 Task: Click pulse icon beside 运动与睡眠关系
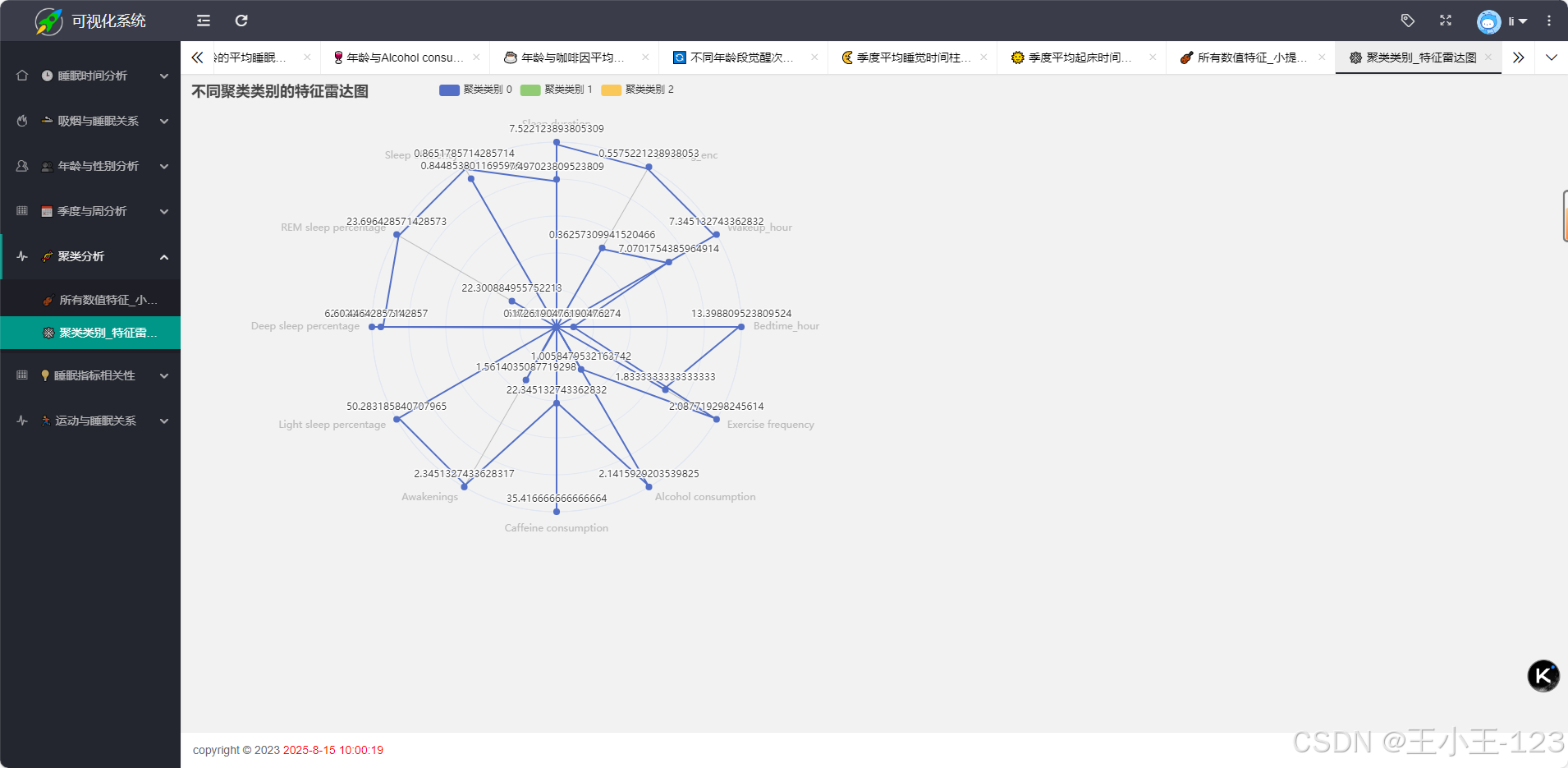[22, 421]
